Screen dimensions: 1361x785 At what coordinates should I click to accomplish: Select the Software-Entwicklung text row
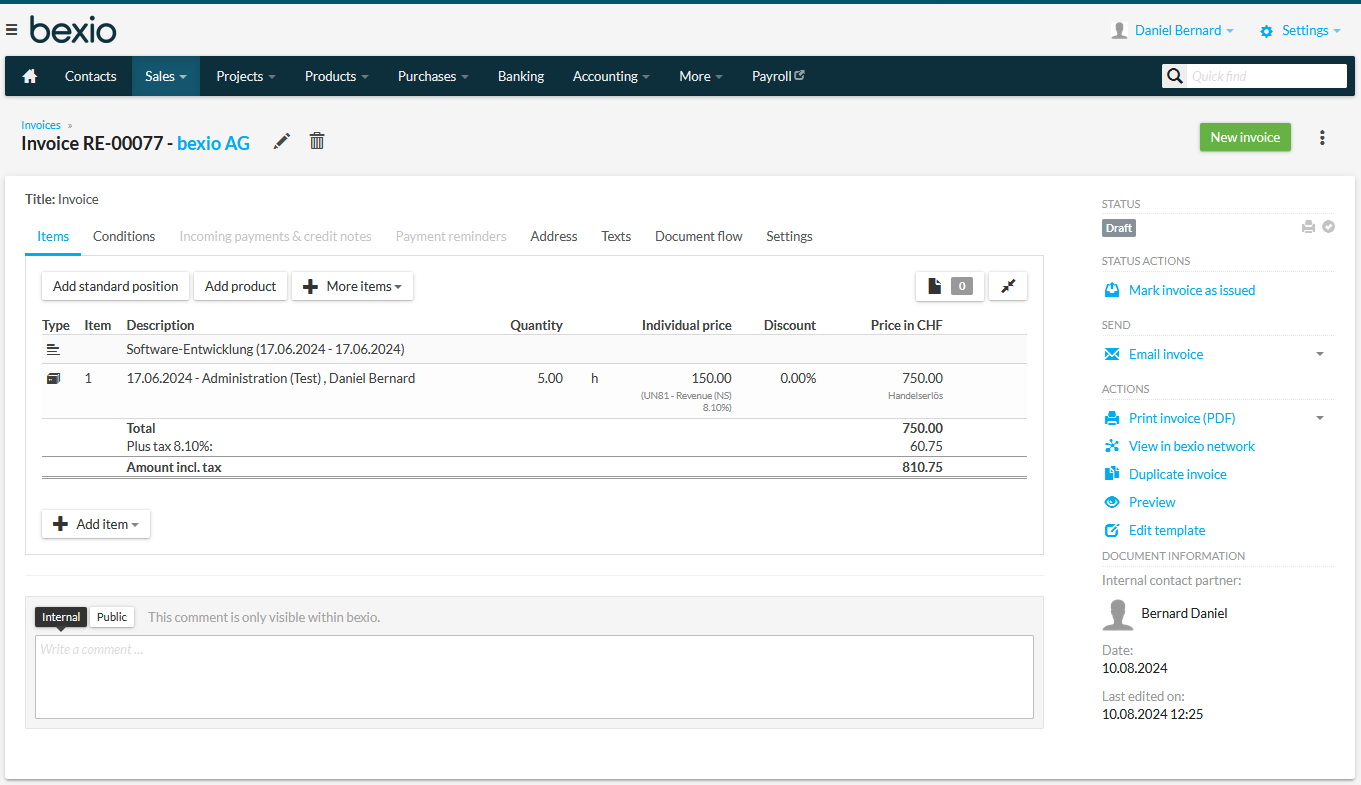[534, 349]
